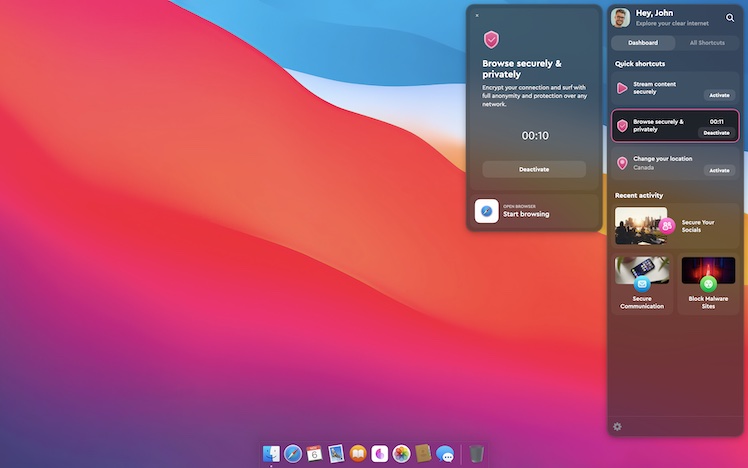Activate the Change your location shortcut
Viewport: 748px width, 468px height.
[x=719, y=170]
